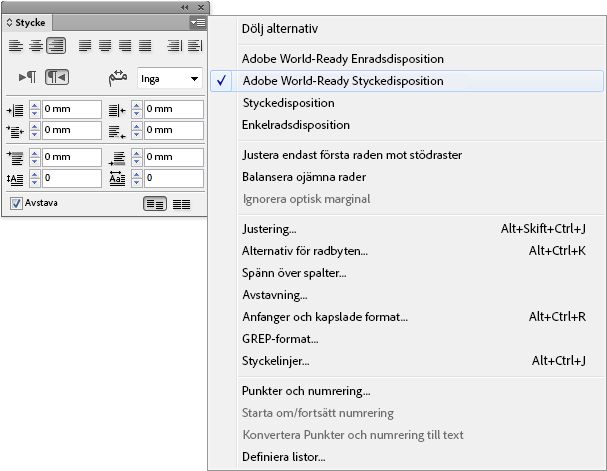Justify with last line centered

[105, 46]
